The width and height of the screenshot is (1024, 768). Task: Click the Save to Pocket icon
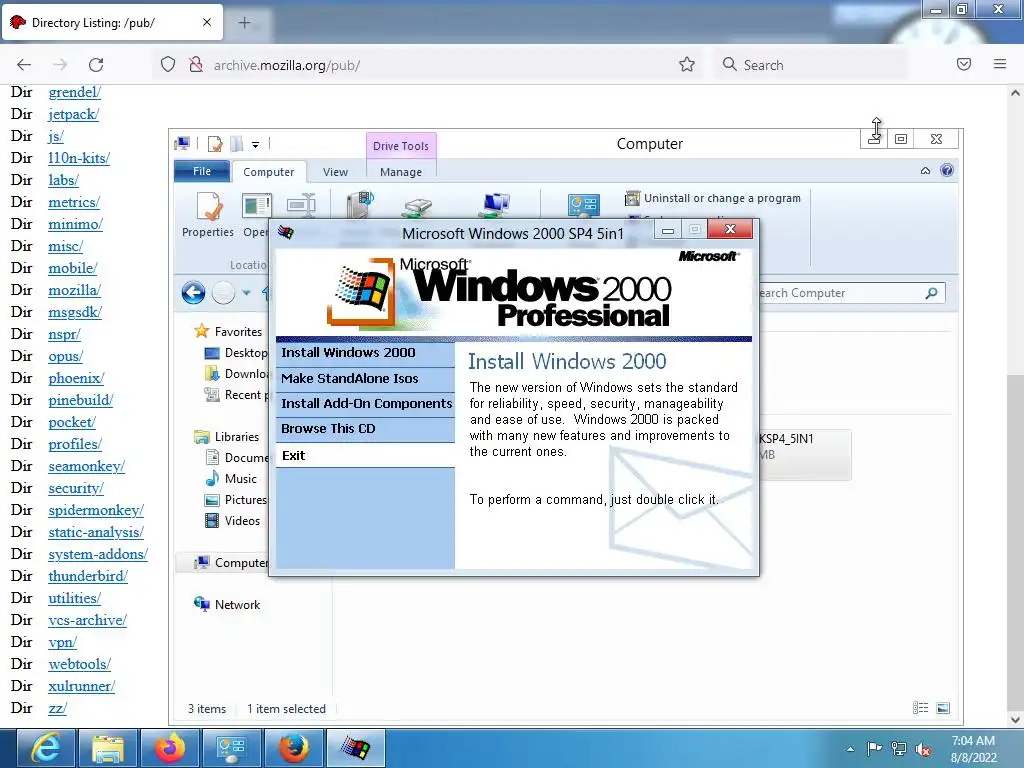coord(964,64)
